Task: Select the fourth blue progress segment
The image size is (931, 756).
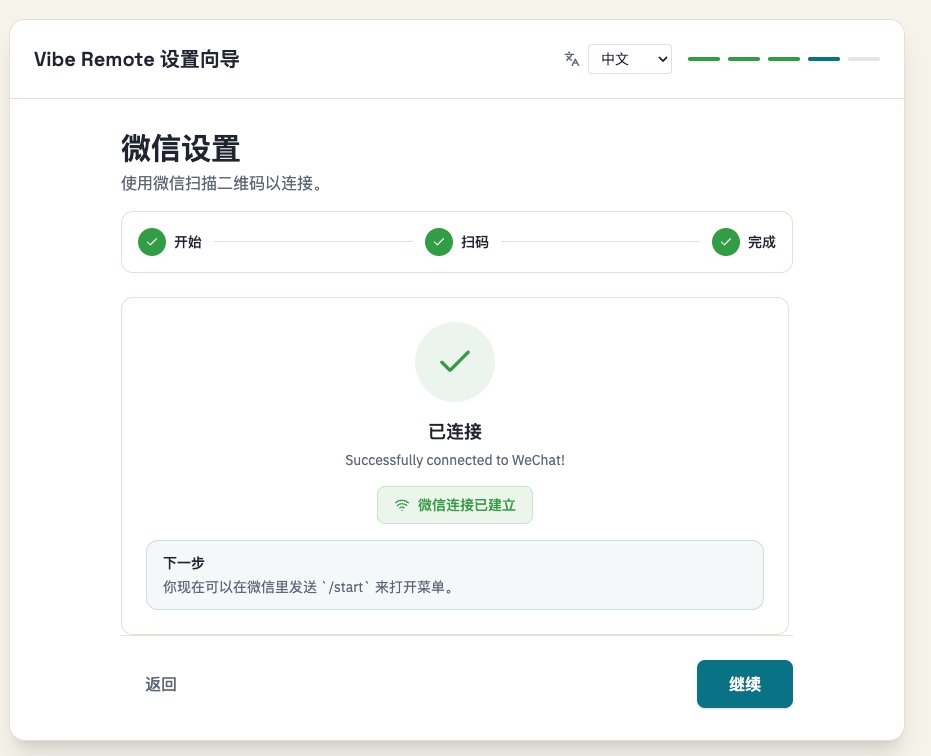Action: click(x=824, y=59)
